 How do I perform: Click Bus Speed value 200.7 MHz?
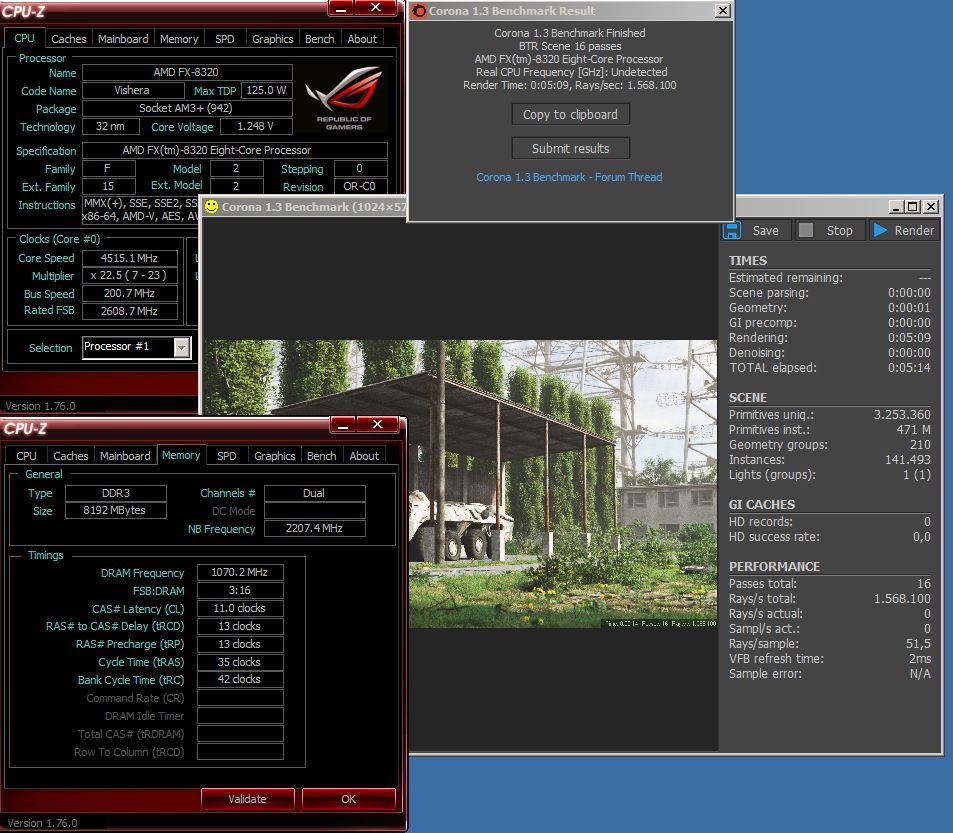pyautogui.click(x=129, y=293)
